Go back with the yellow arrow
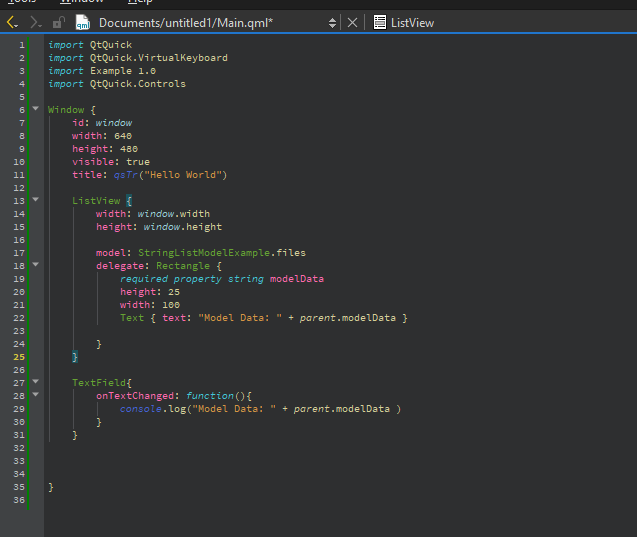Viewport: 637px width, 537px height. (13, 23)
